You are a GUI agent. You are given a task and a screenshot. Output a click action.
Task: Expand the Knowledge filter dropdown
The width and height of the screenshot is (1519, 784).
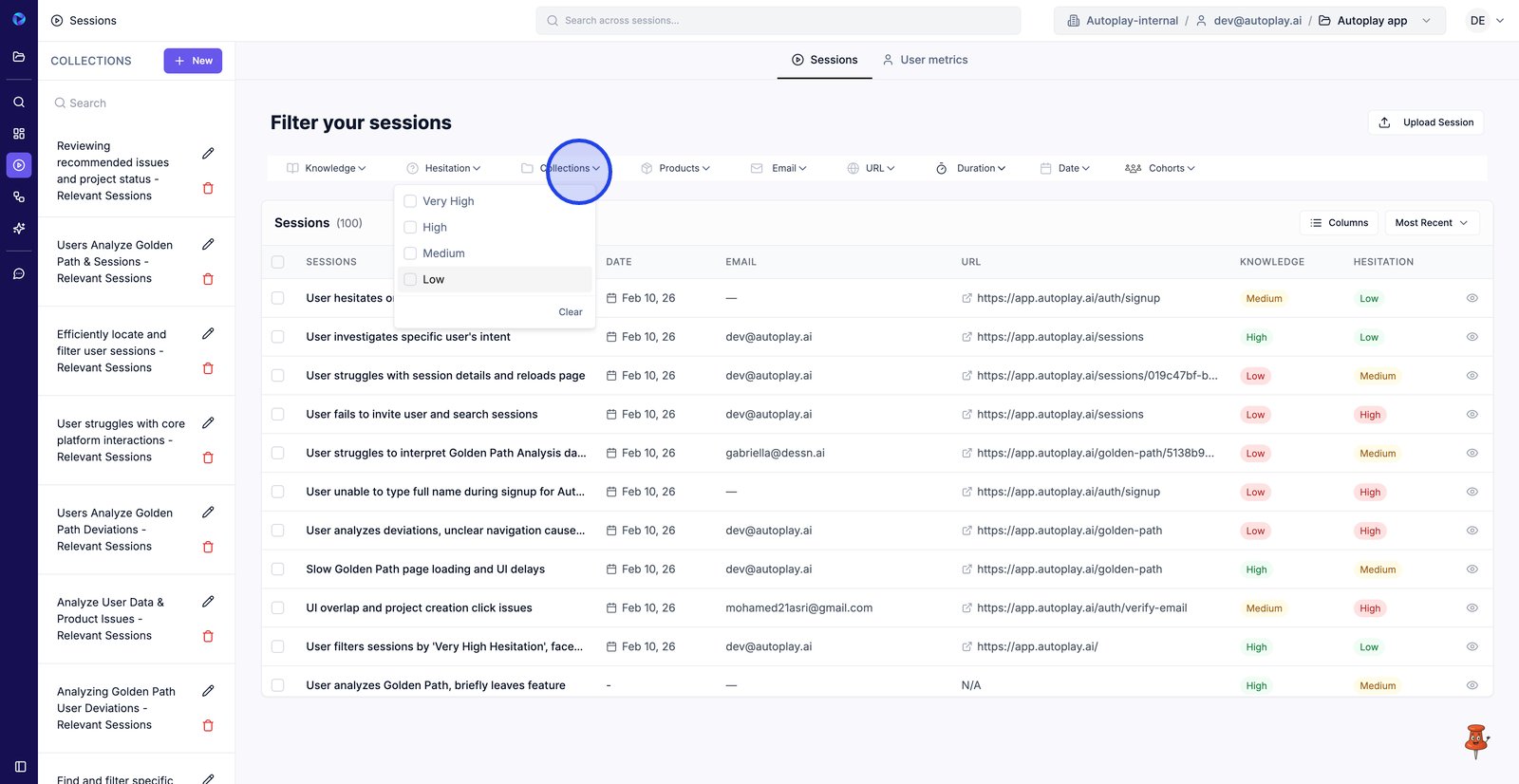(x=327, y=168)
